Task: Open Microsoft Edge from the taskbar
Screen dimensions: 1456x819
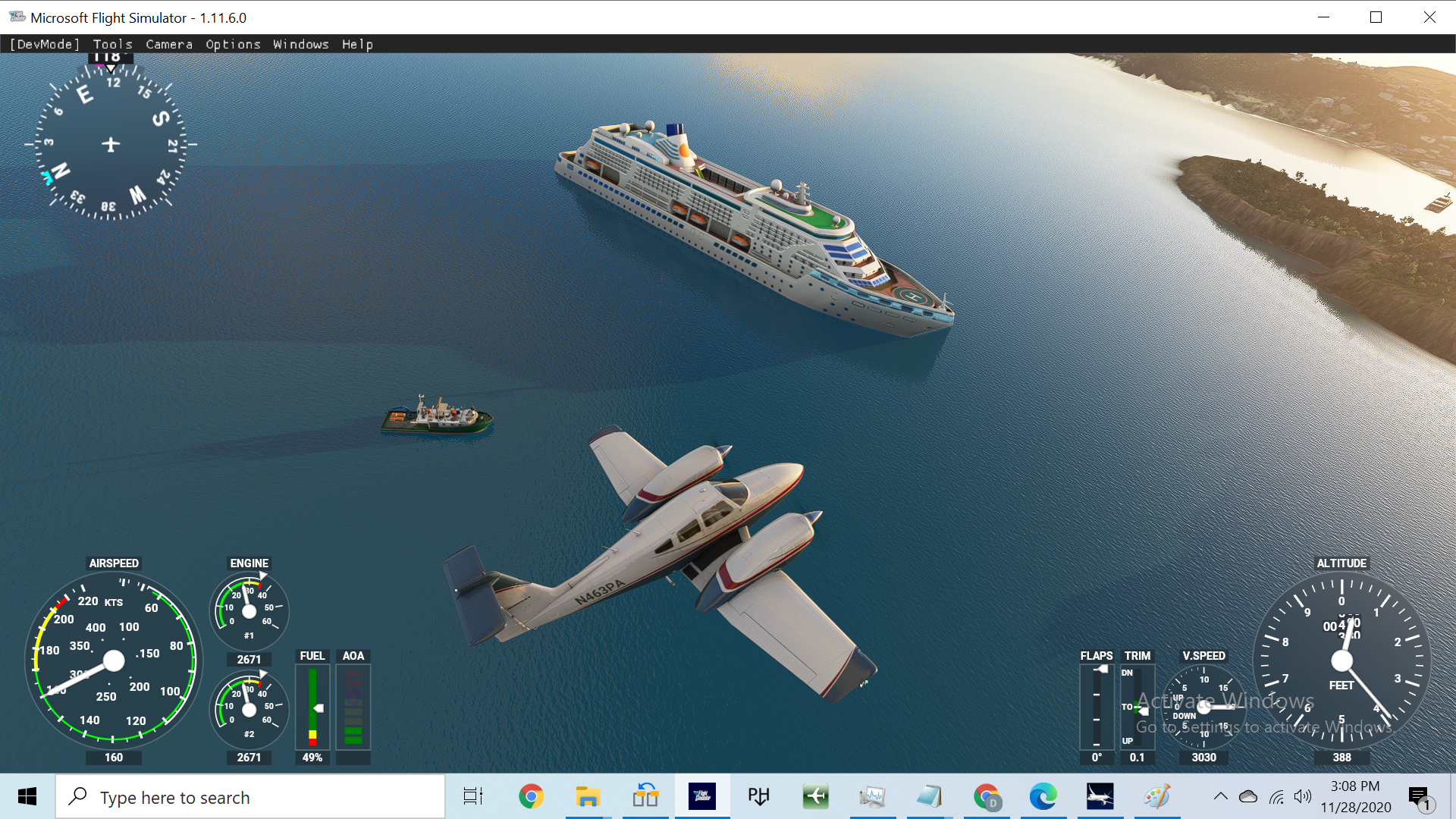Action: coord(1043,797)
